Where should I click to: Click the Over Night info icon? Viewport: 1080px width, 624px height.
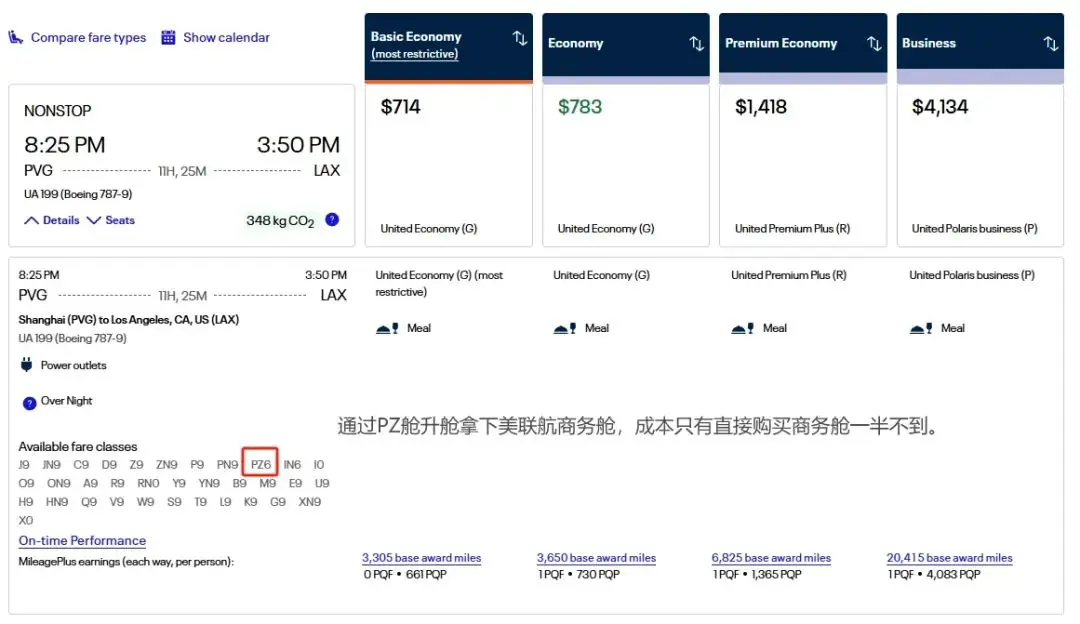(x=28, y=402)
